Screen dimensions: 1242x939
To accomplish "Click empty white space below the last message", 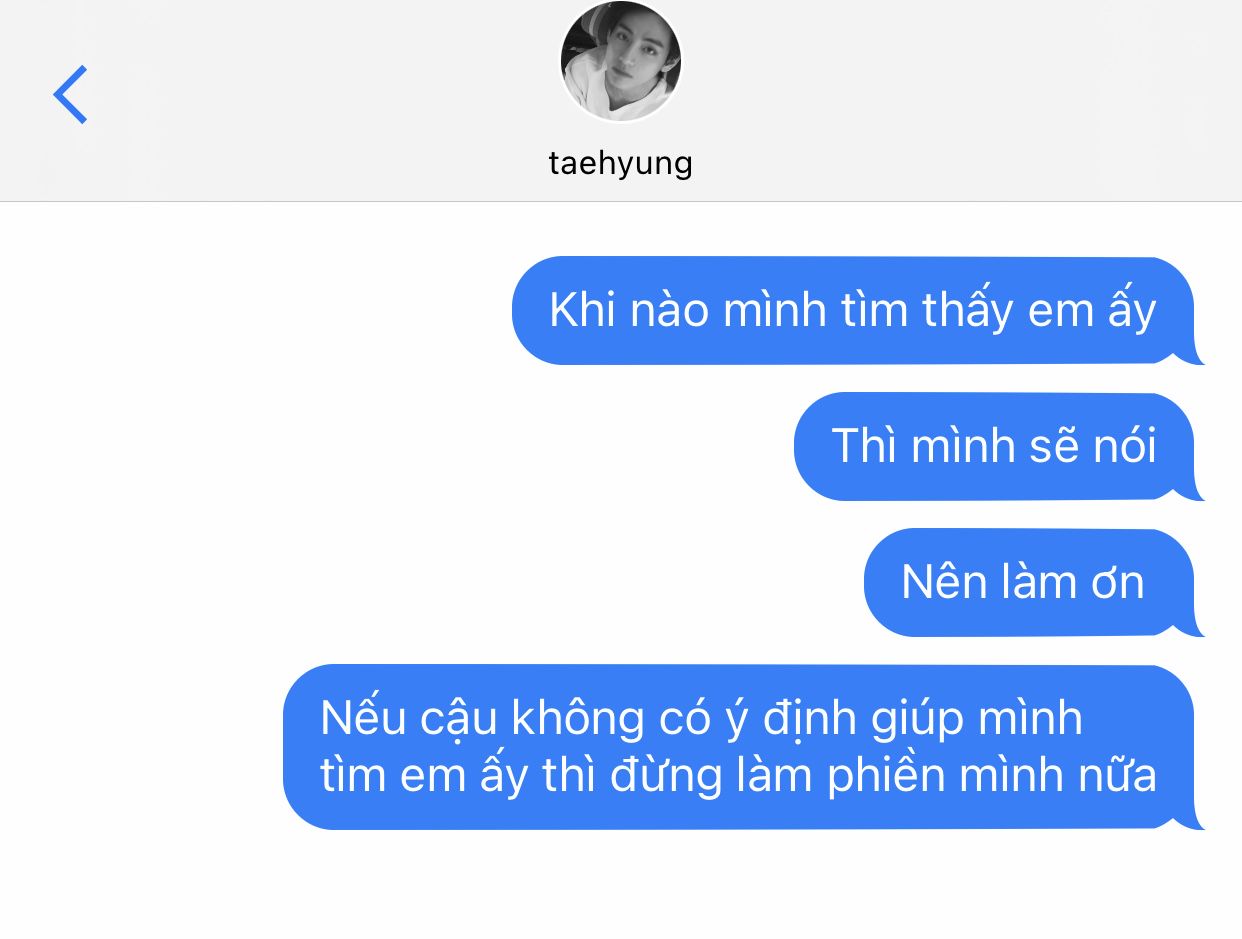I will tap(620, 887).
